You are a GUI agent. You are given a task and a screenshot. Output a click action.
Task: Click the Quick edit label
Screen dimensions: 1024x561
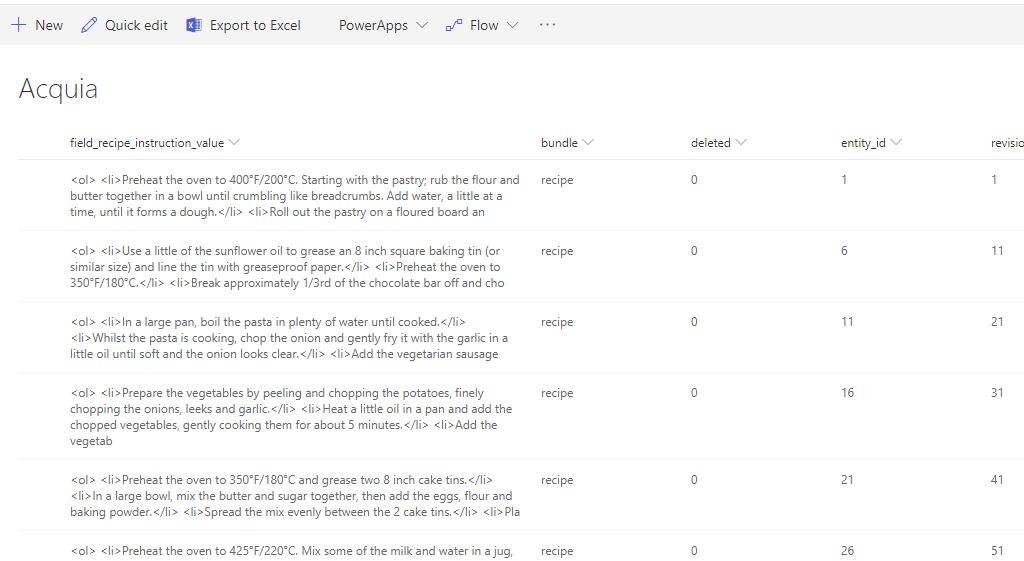pos(136,25)
